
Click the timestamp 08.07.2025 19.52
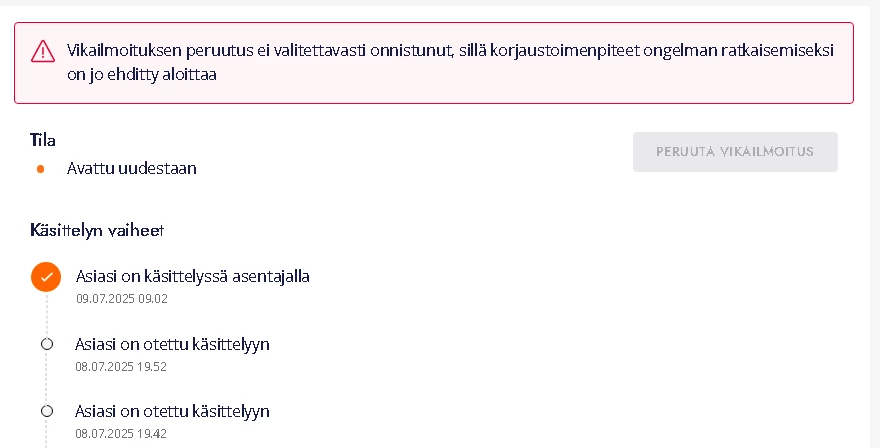point(121,366)
